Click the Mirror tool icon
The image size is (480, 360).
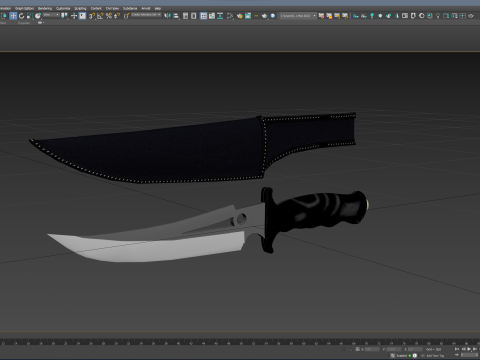(x=167, y=16)
